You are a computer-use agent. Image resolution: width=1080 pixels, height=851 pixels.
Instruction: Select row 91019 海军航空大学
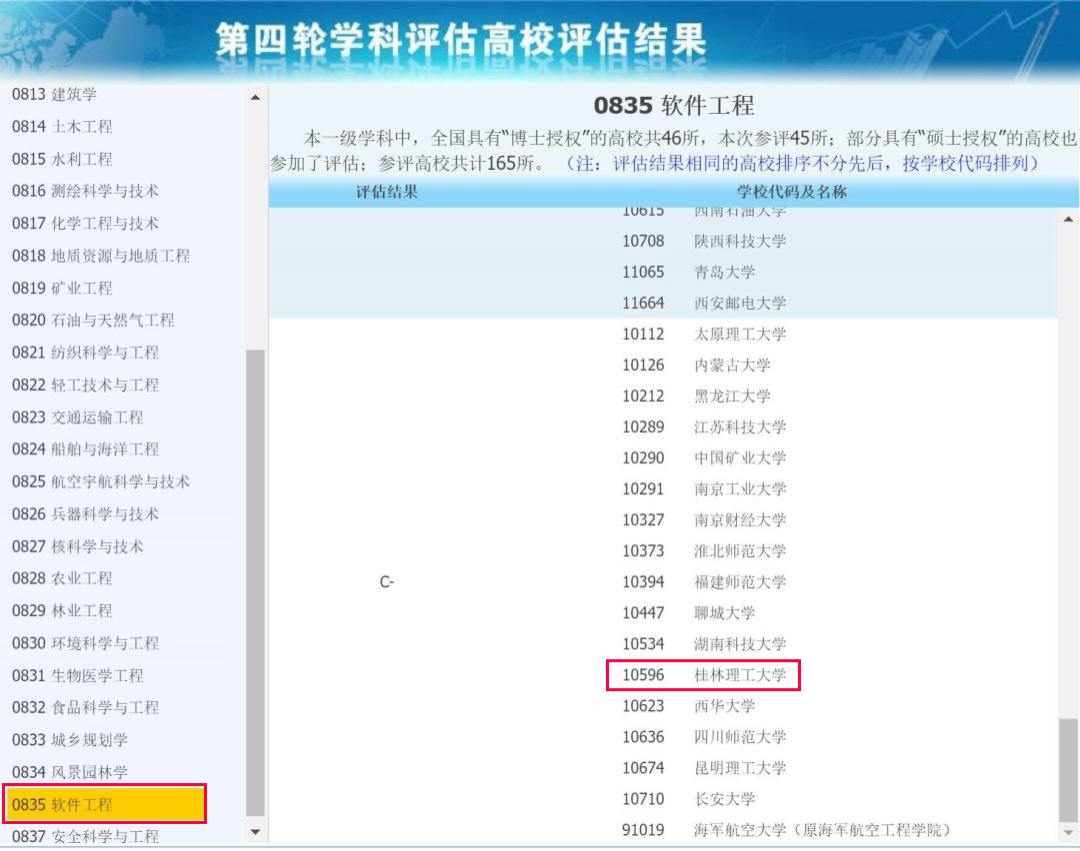click(787, 830)
